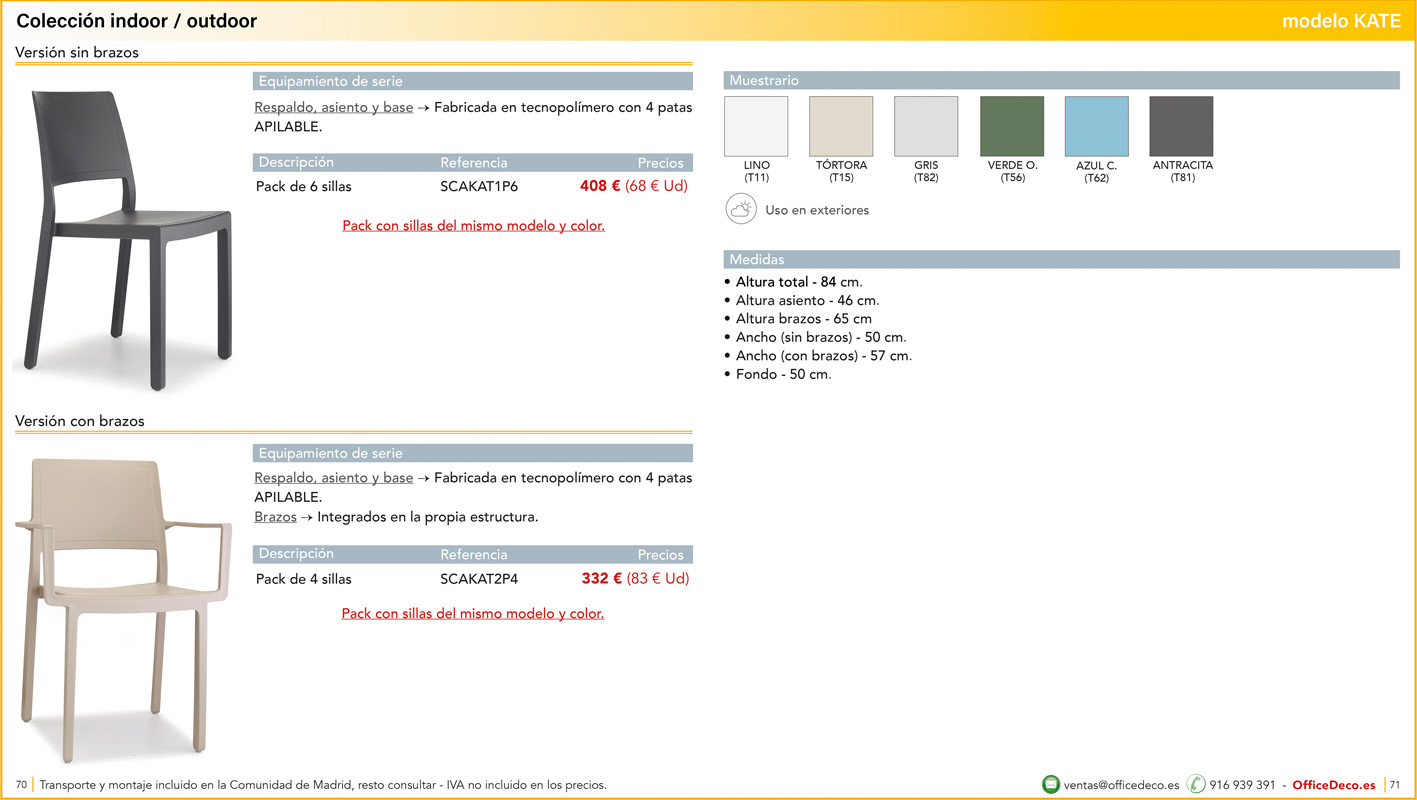Click the green email envelope icon
1417x800 pixels.
click(x=1050, y=785)
